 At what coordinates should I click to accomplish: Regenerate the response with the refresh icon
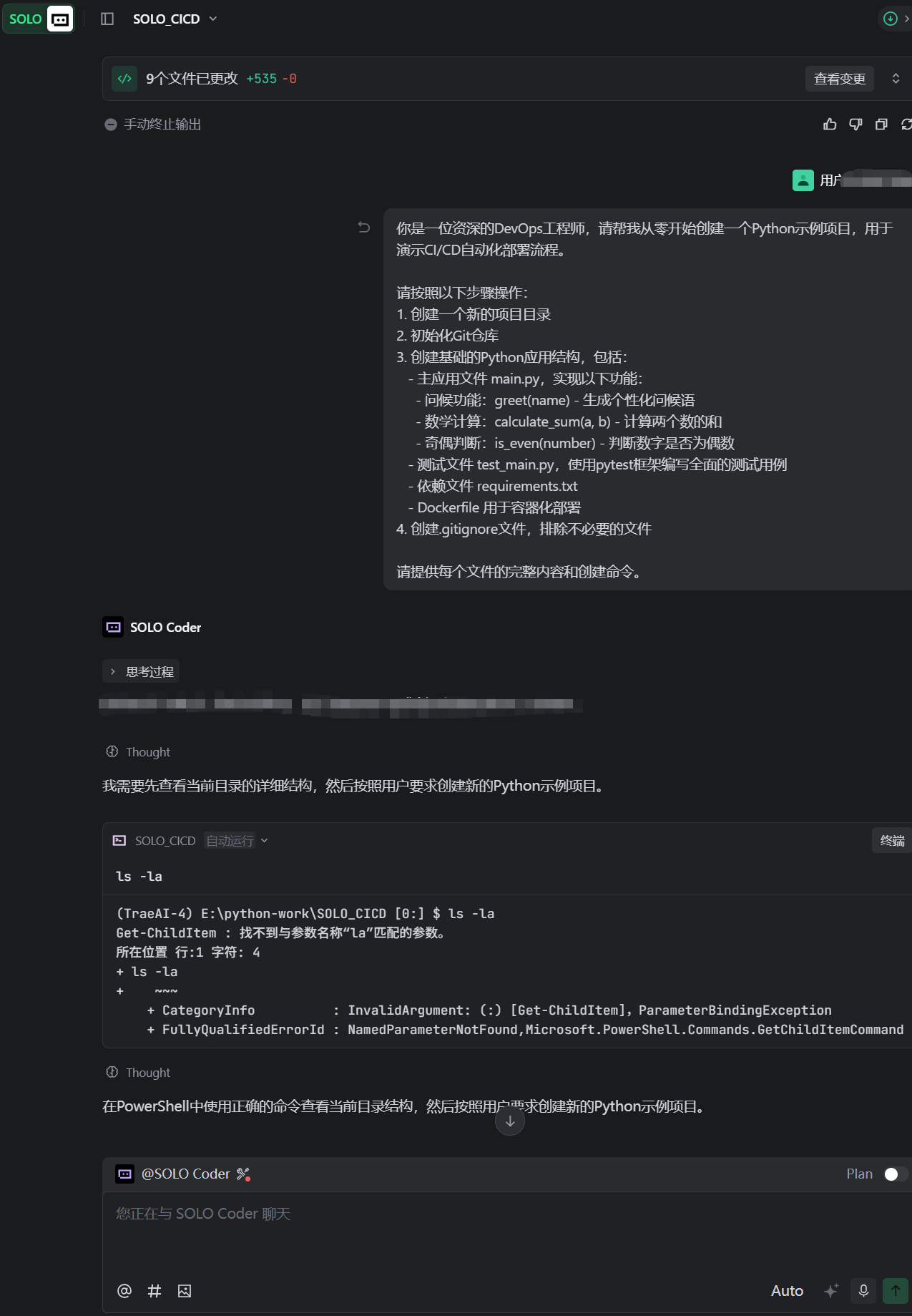click(906, 125)
